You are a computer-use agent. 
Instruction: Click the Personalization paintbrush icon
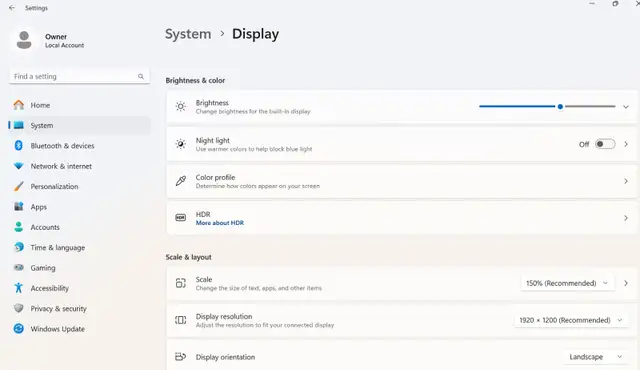click(19, 186)
